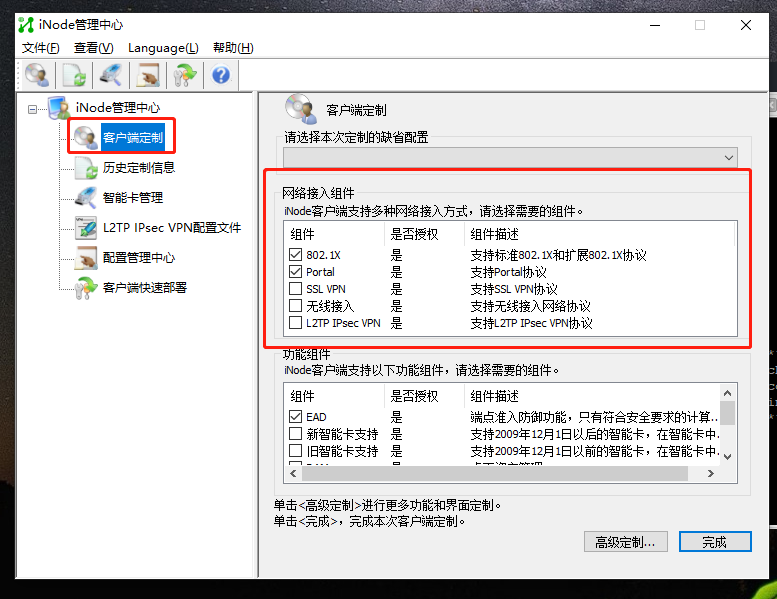Screen dimensions: 777x599
Task: Open the Language(L) menu
Action: click(x=163, y=48)
